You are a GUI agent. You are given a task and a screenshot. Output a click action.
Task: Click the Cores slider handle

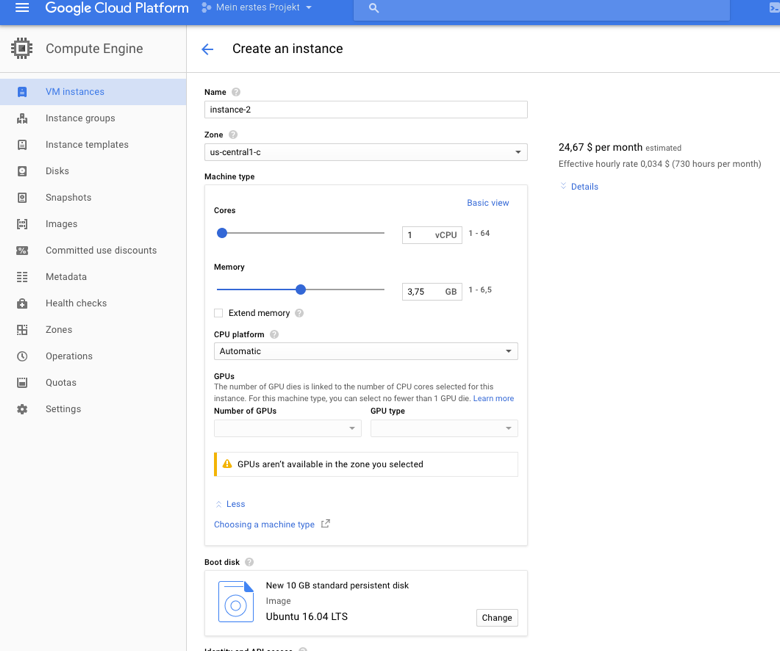[222, 233]
